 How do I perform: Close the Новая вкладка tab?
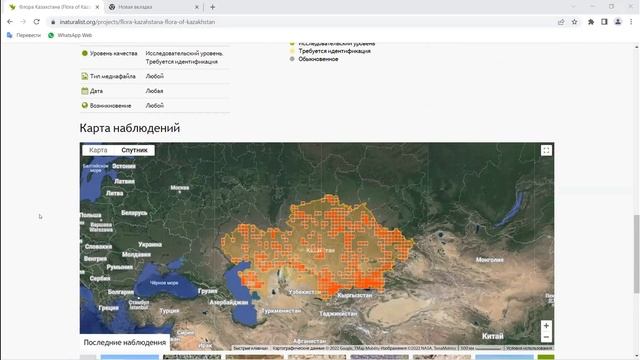coord(196,7)
